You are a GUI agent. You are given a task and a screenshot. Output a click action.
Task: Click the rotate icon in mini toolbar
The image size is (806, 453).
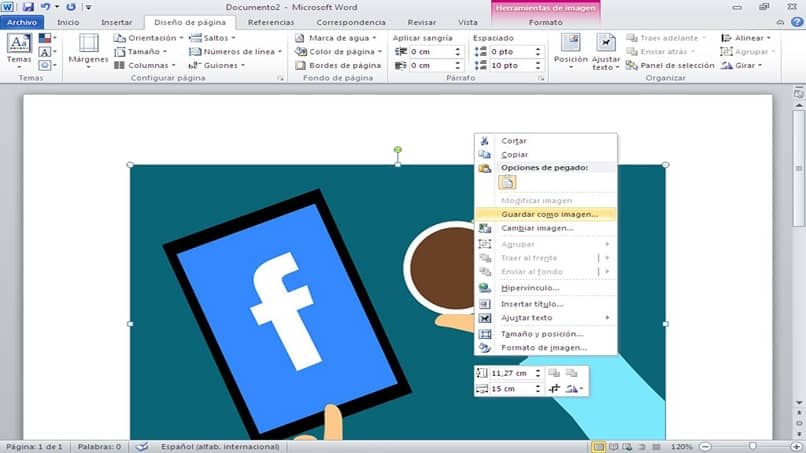pyautogui.click(x=574, y=389)
